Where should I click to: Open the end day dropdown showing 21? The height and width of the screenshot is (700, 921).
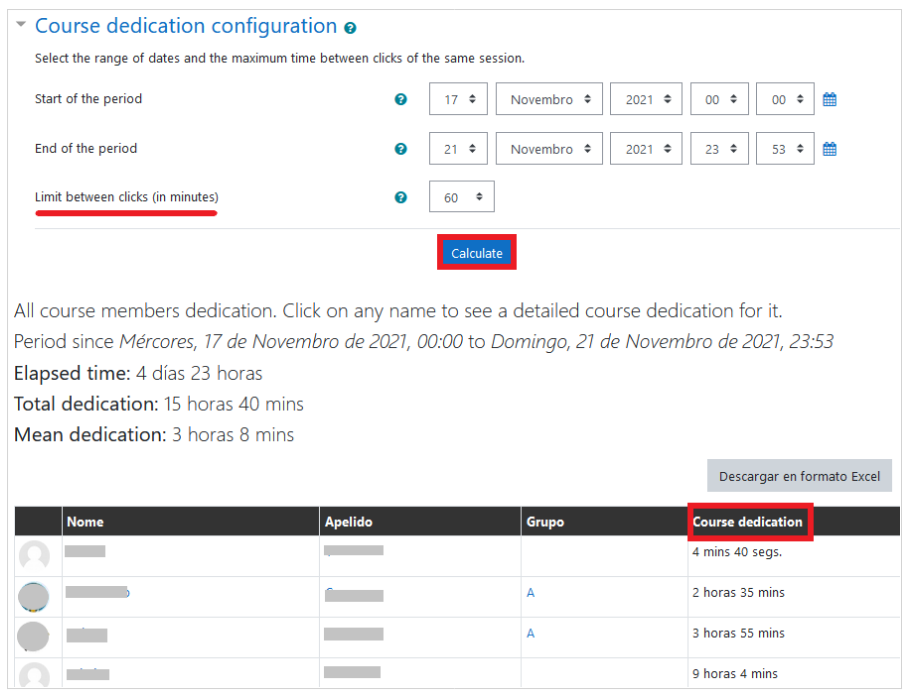458,149
